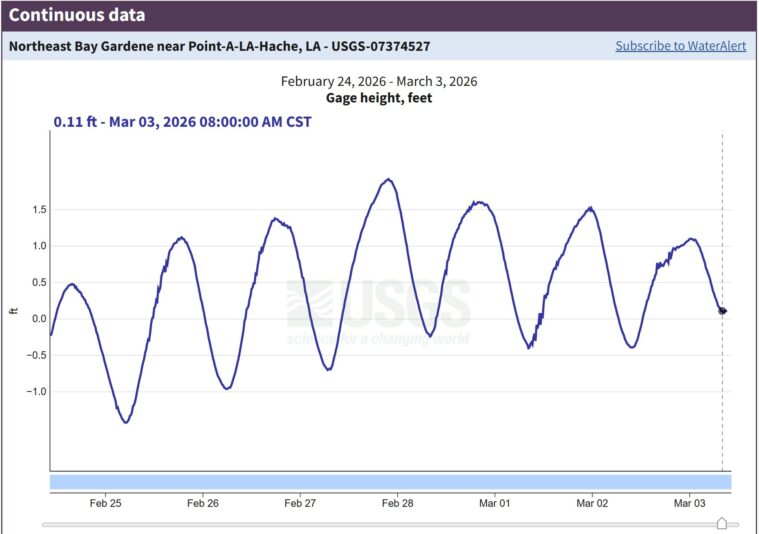
Task: Click the ft y-axis unit label
Action: tap(14, 311)
